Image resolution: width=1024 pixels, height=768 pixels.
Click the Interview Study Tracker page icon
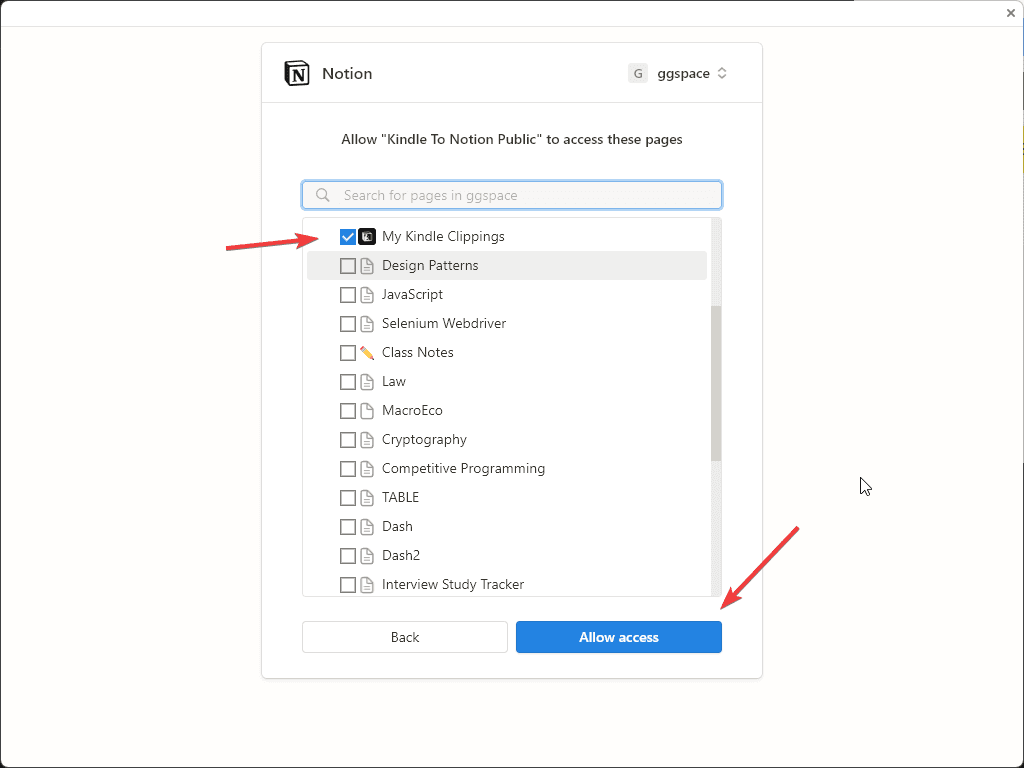point(367,584)
